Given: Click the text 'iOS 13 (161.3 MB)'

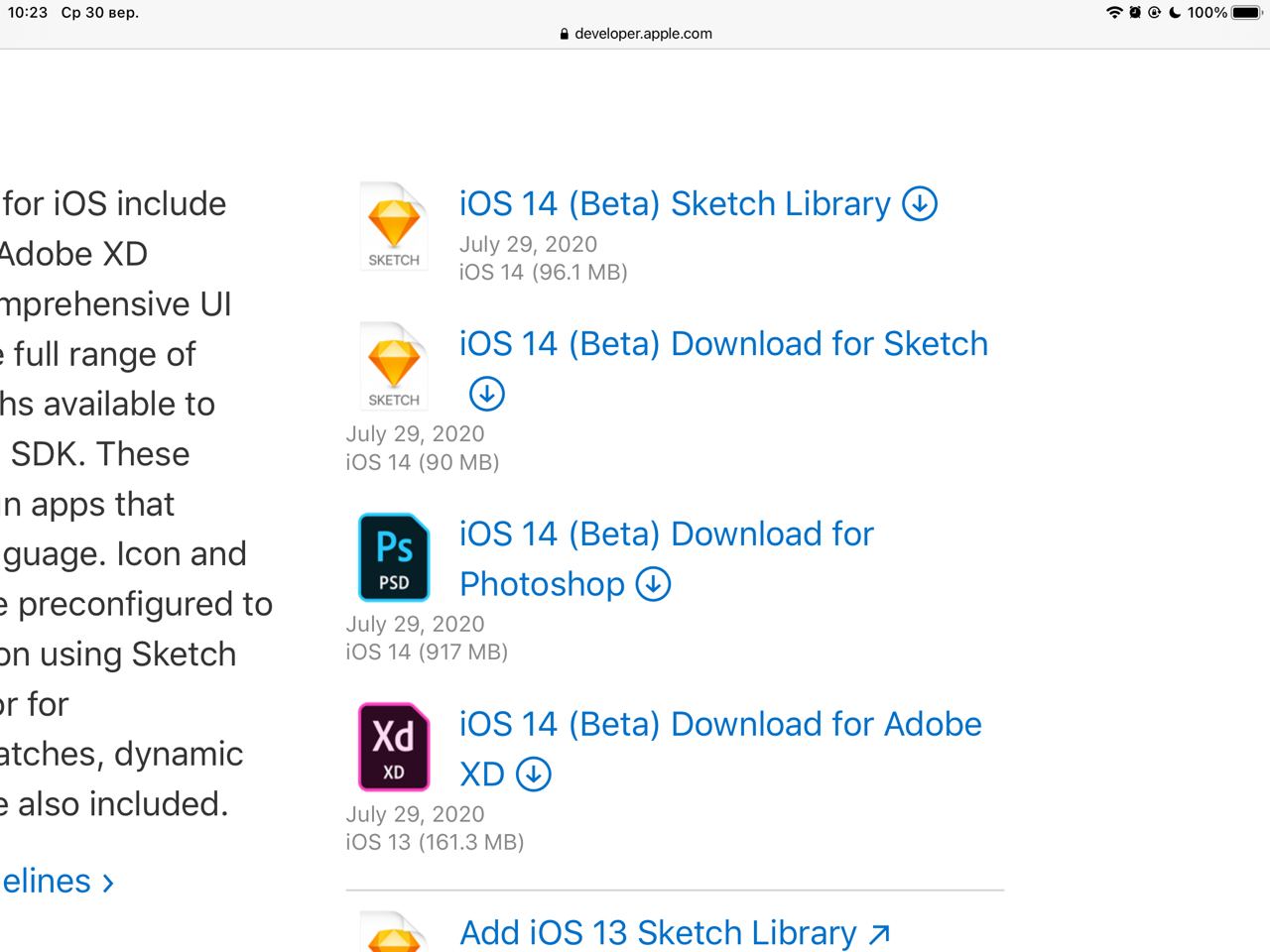Looking at the screenshot, I should [435, 843].
